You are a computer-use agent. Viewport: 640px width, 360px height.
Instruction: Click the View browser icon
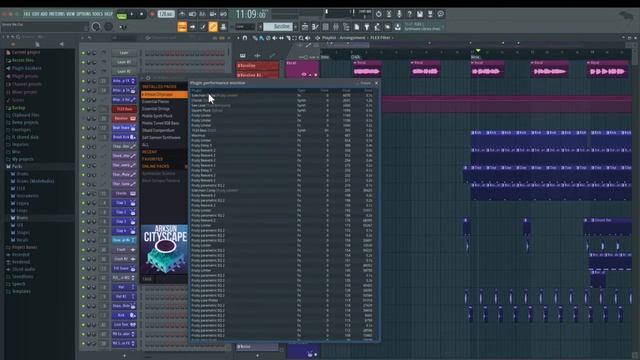click(346, 27)
